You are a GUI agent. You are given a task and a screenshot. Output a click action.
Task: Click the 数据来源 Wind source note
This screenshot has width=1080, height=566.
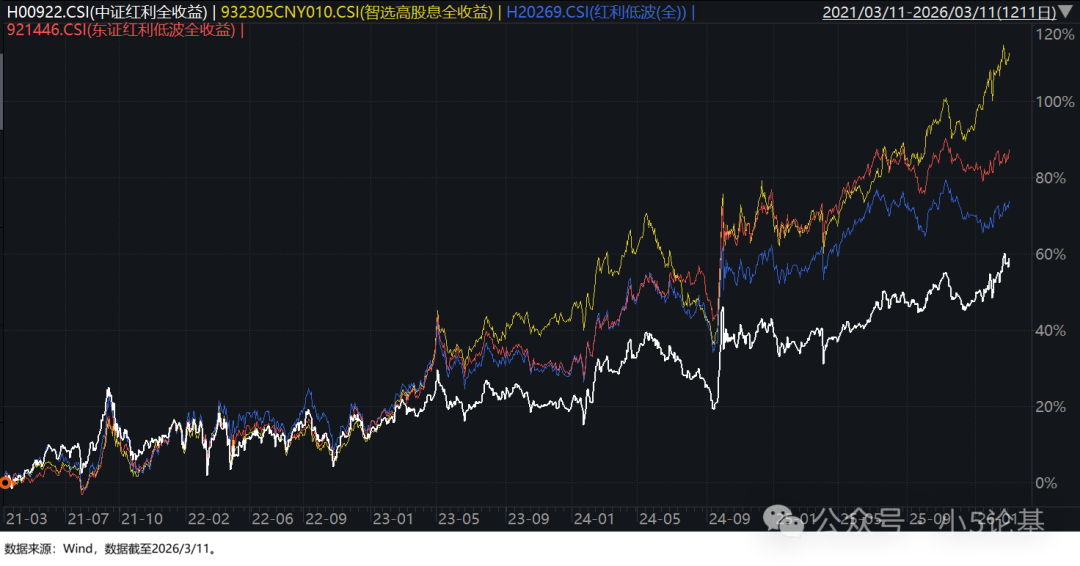tap(111, 549)
